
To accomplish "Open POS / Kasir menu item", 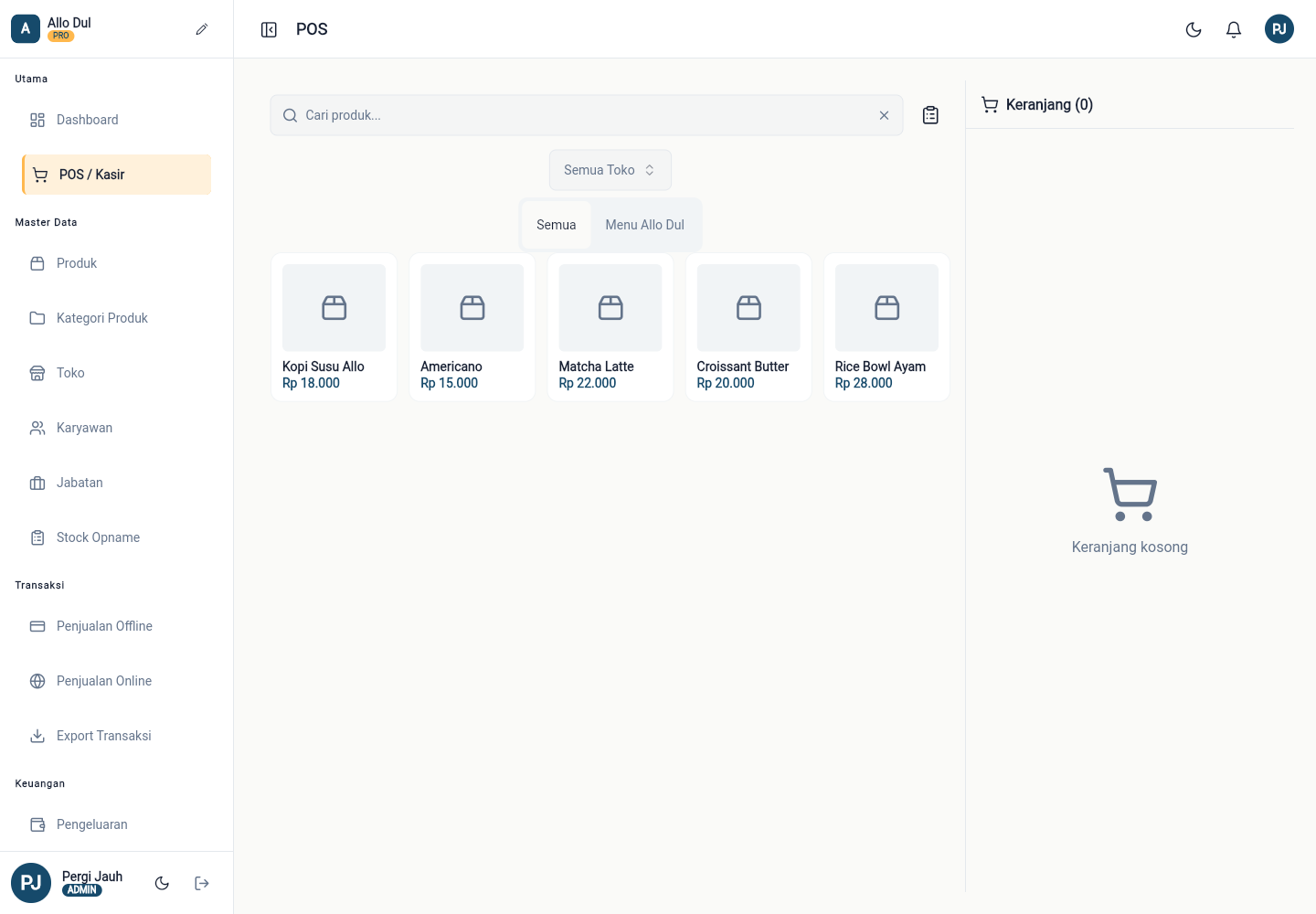I will [117, 175].
